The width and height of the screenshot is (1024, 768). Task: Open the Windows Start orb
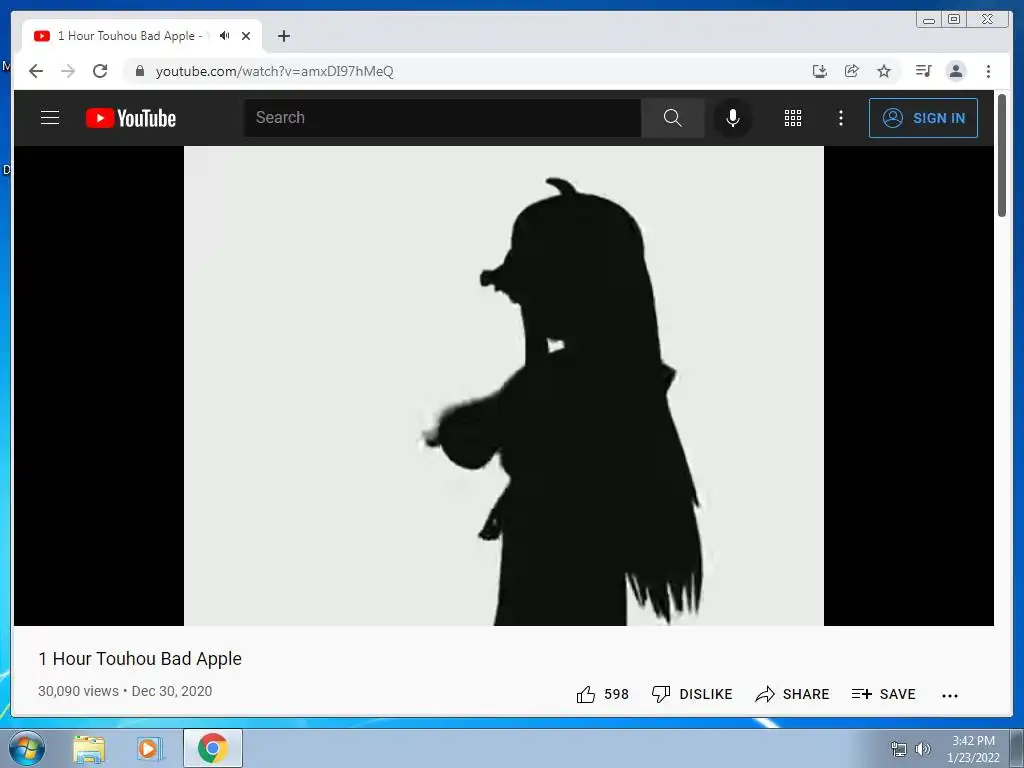(27, 748)
